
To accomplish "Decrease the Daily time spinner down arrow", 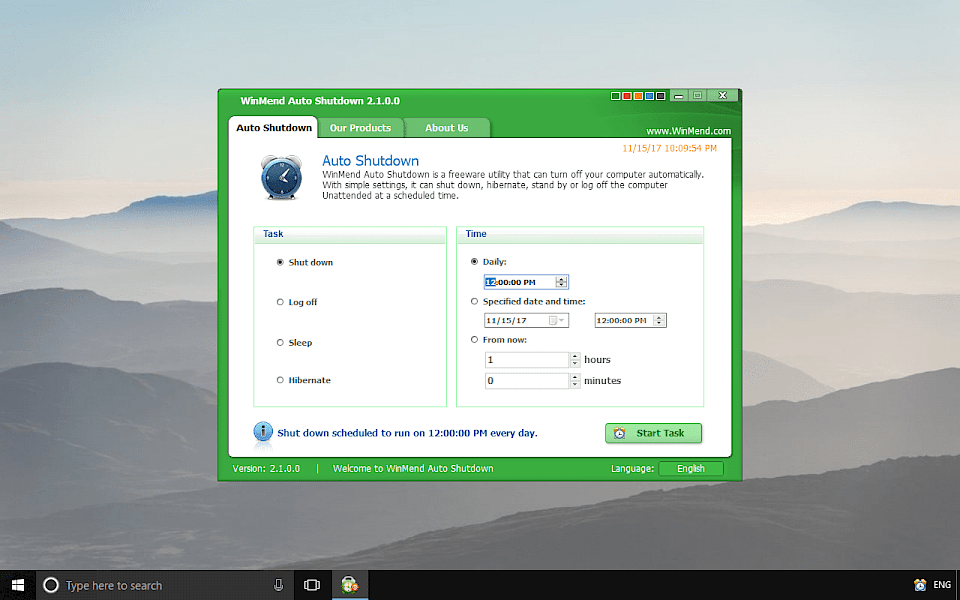I will (x=561, y=285).
